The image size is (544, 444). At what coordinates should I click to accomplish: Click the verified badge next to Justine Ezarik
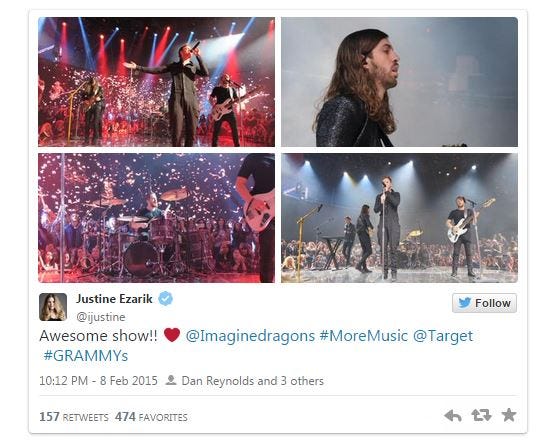pos(165,299)
